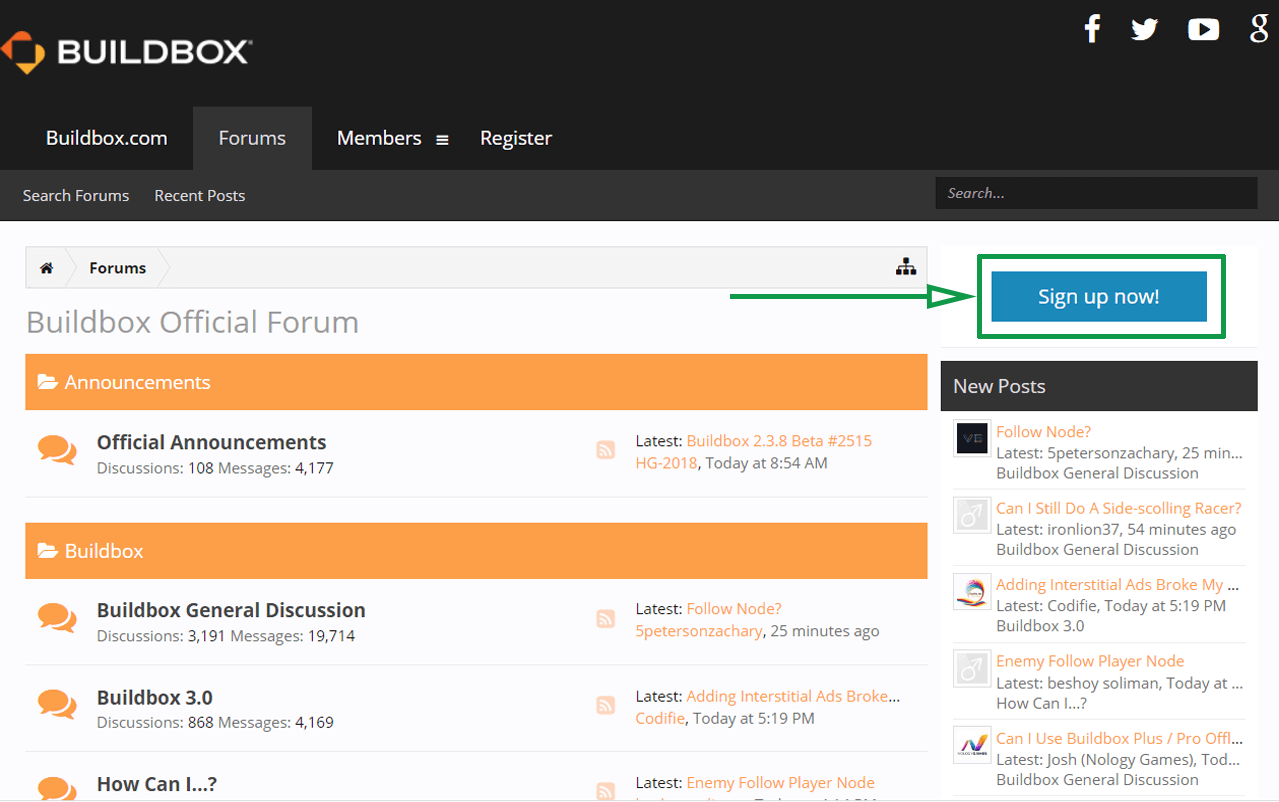Open Can I Still Do A Side-scolling Racer? post
Viewport: 1279px width, 802px height.
(x=1119, y=508)
